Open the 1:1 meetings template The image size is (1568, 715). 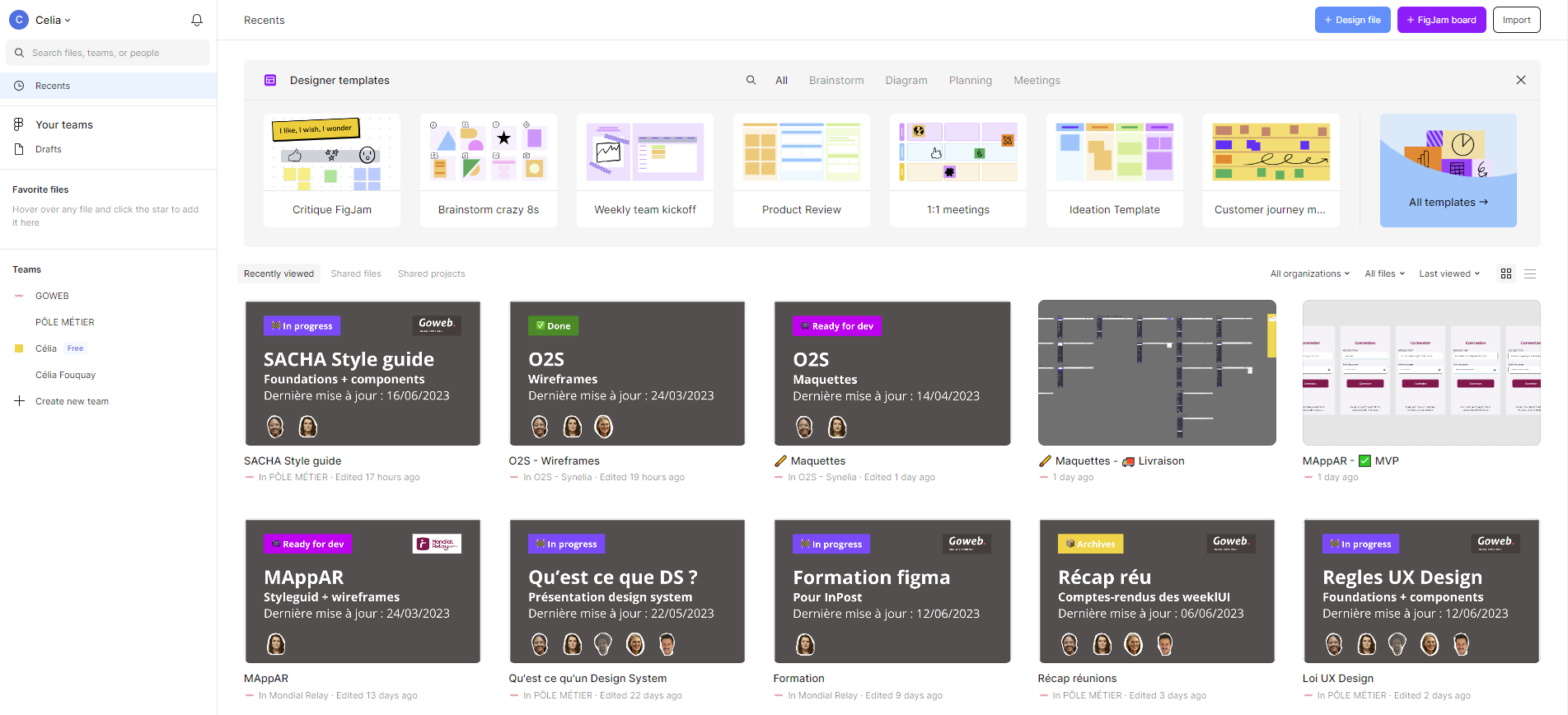click(958, 171)
